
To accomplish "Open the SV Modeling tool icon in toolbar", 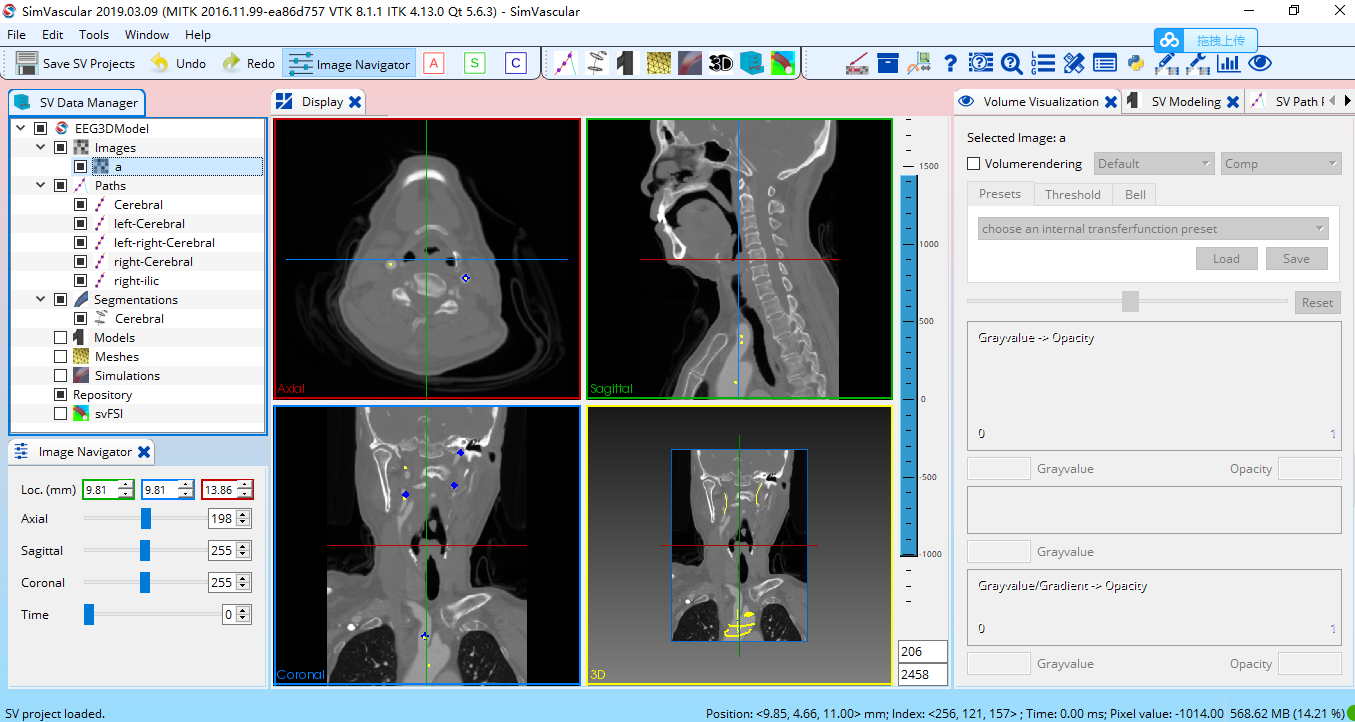I will click(627, 63).
